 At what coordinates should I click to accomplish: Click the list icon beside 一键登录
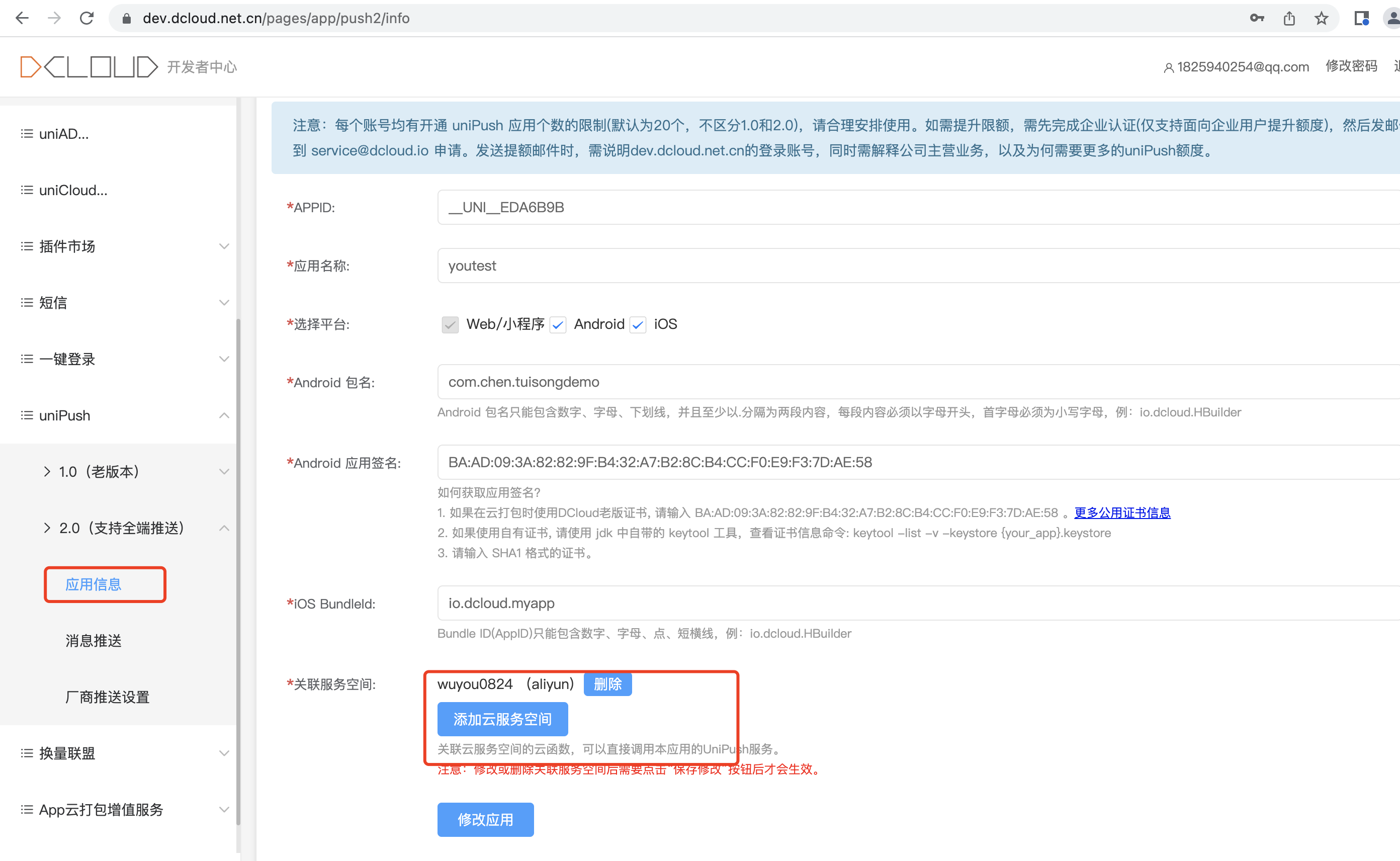point(27,359)
